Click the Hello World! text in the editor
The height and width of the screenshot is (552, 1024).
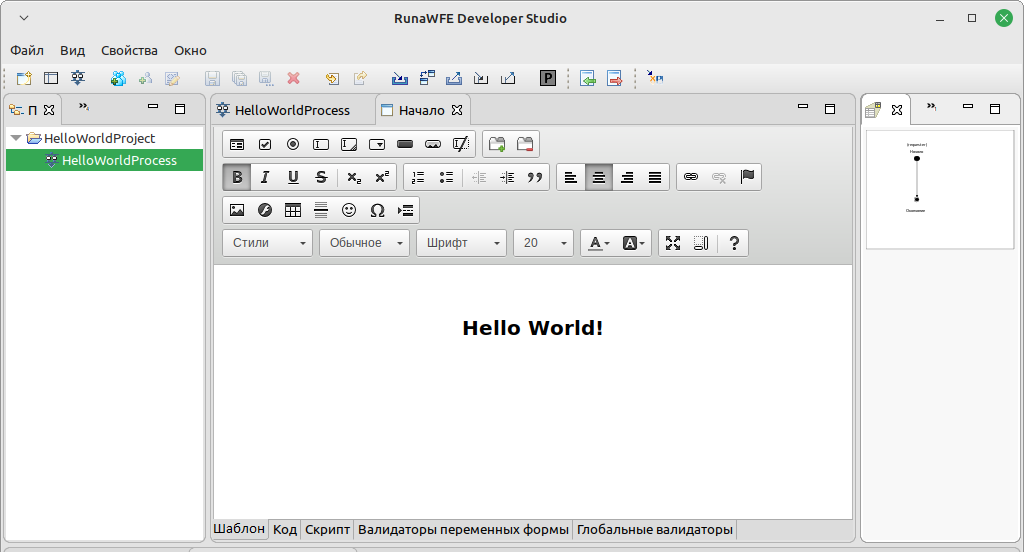[532, 328]
